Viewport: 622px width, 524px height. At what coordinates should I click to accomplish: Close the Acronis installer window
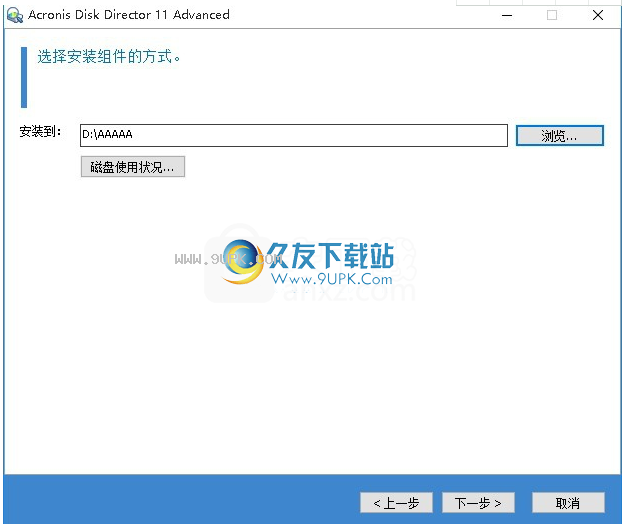click(597, 15)
